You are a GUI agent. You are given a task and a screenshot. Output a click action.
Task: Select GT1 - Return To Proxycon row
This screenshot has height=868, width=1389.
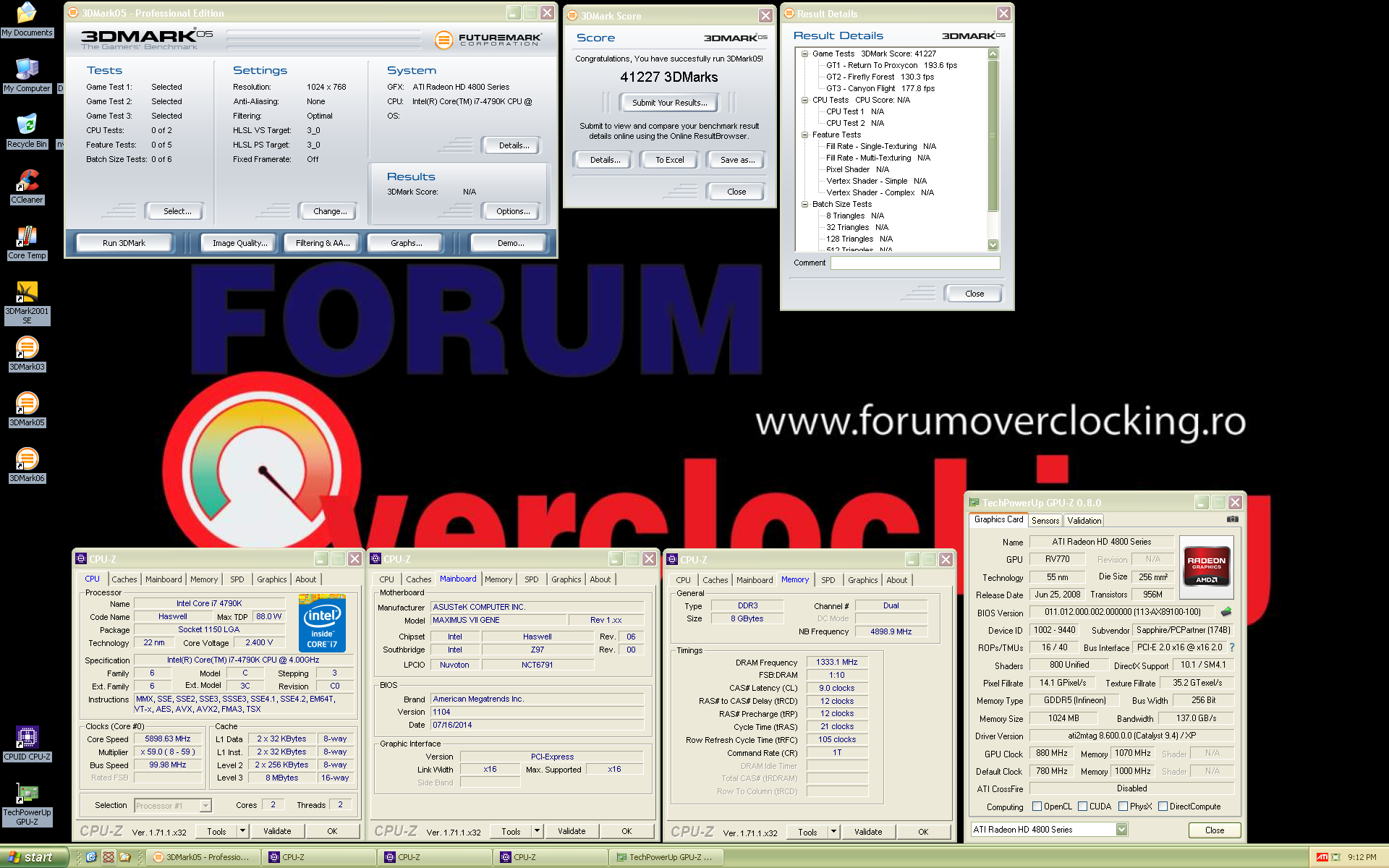click(x=891, y=65)
